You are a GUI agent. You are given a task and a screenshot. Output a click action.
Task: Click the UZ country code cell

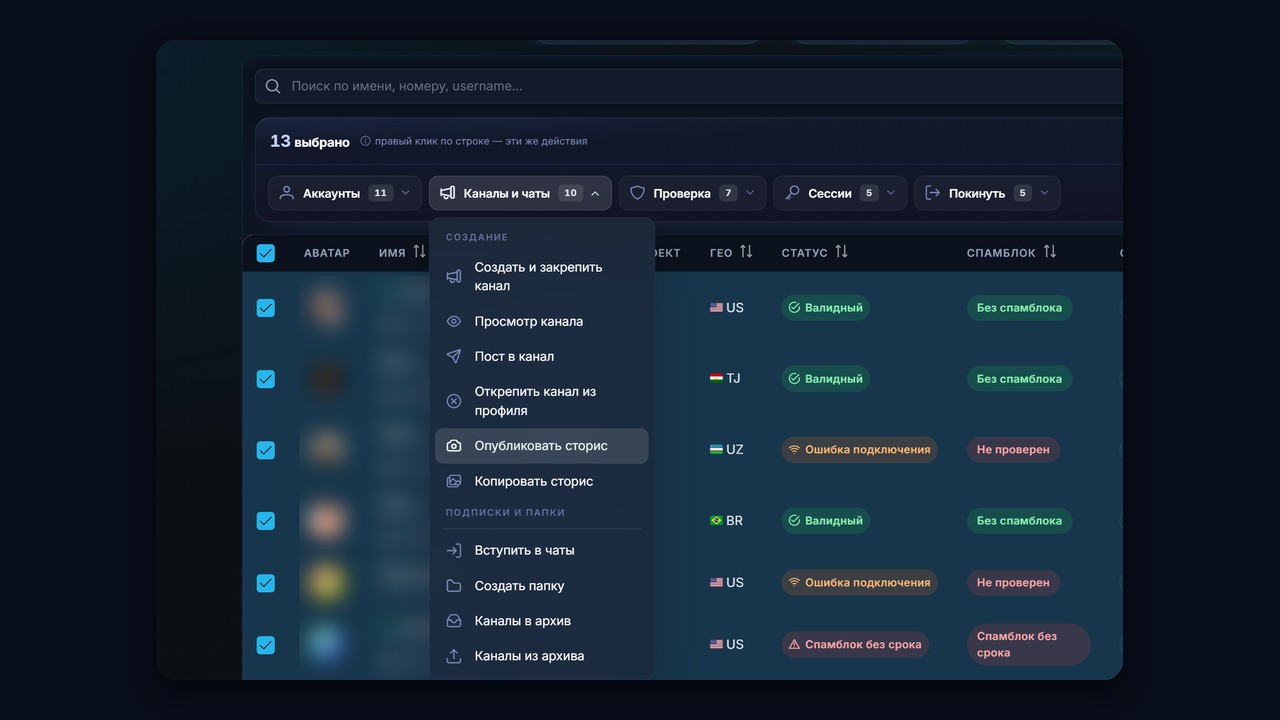coord(727,450)
